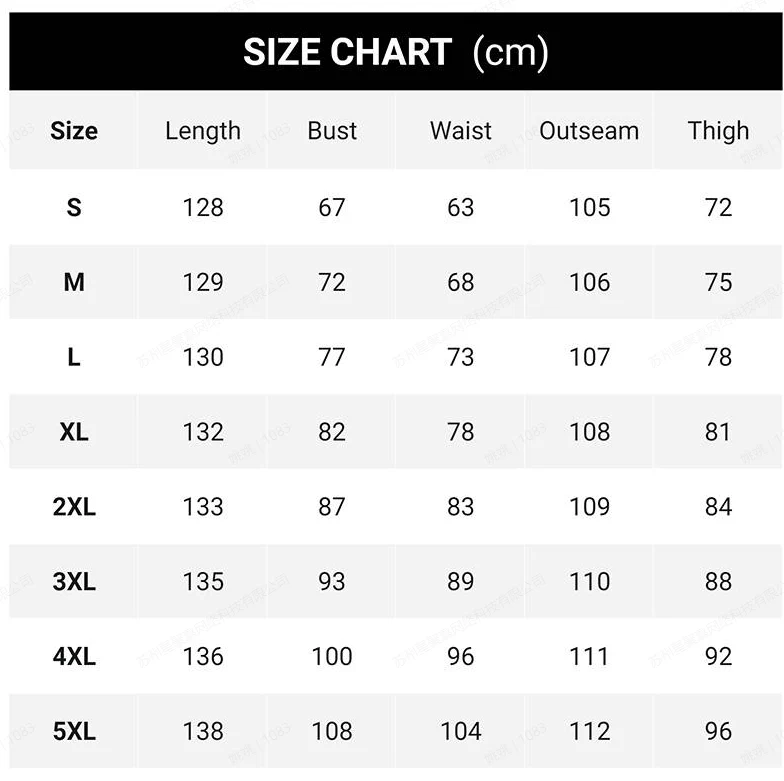This screenshot has width=784, height=781.
Task: Click the 4XL size row label
Action: click(x=74, y=656)
